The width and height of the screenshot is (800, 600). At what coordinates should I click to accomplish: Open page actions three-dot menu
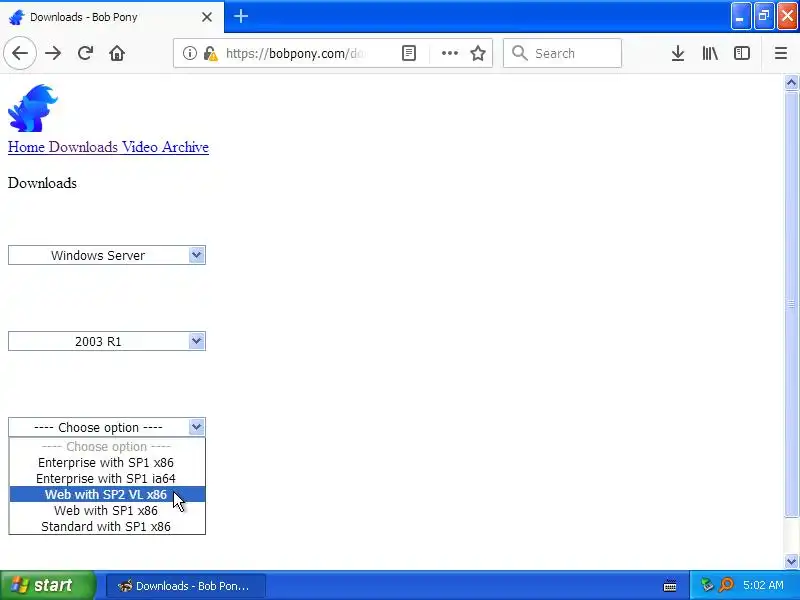coord(449,53)
